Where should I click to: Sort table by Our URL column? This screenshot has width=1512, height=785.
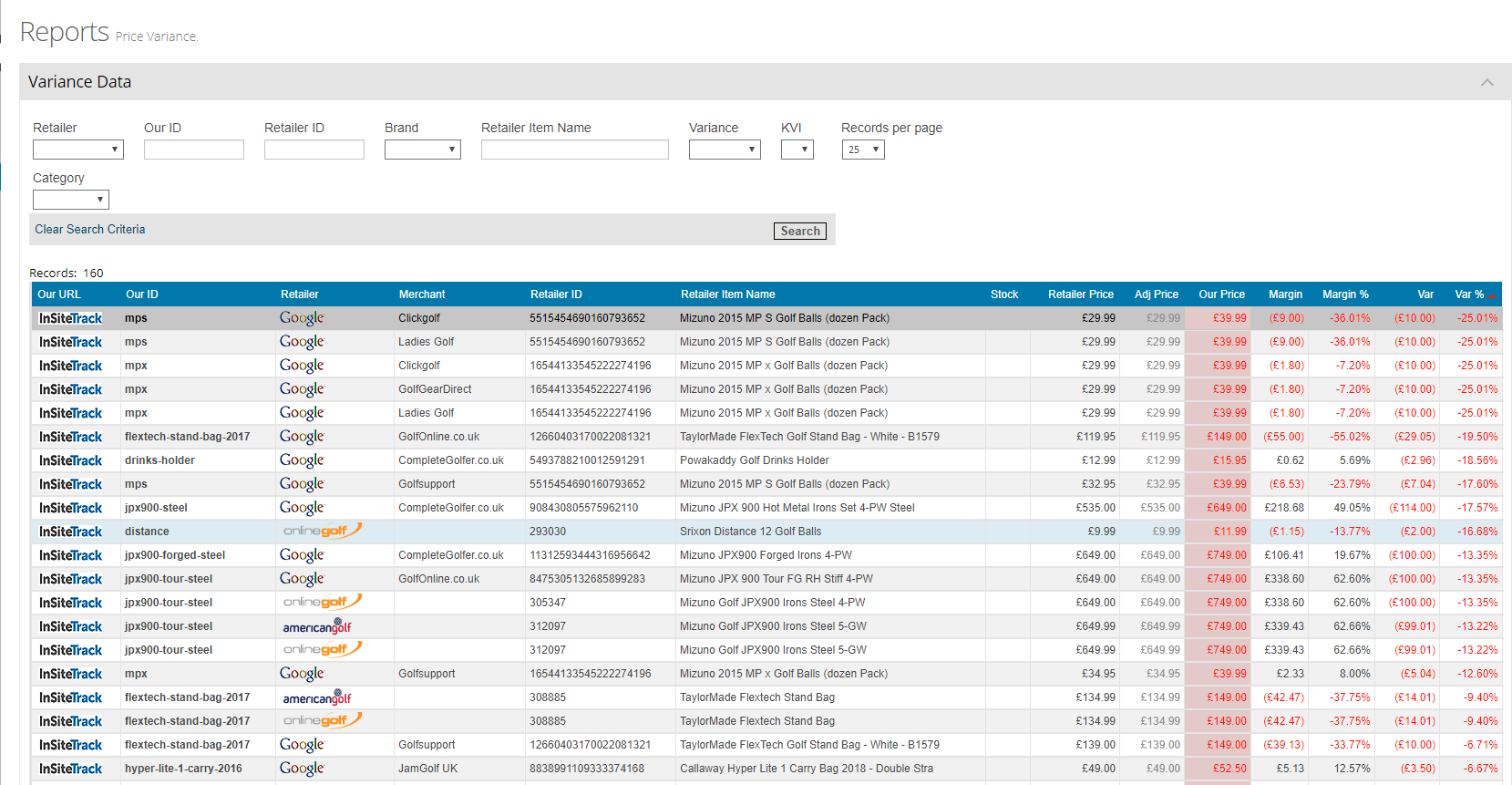coord(59,294)
